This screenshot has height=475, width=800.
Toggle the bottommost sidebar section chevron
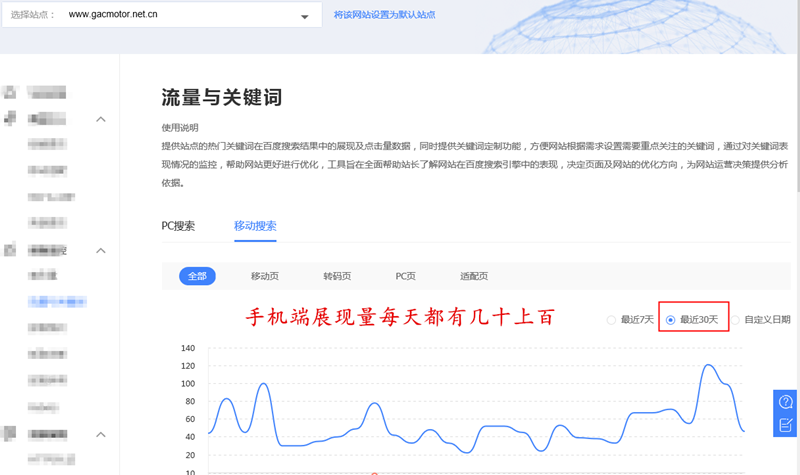[x=101, y=435]
